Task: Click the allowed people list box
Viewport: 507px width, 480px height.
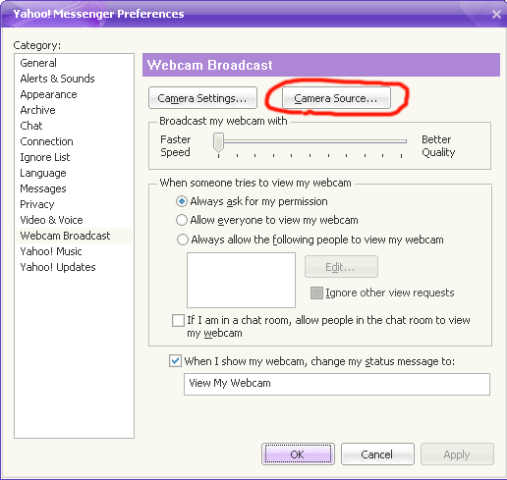Action: 241,280
